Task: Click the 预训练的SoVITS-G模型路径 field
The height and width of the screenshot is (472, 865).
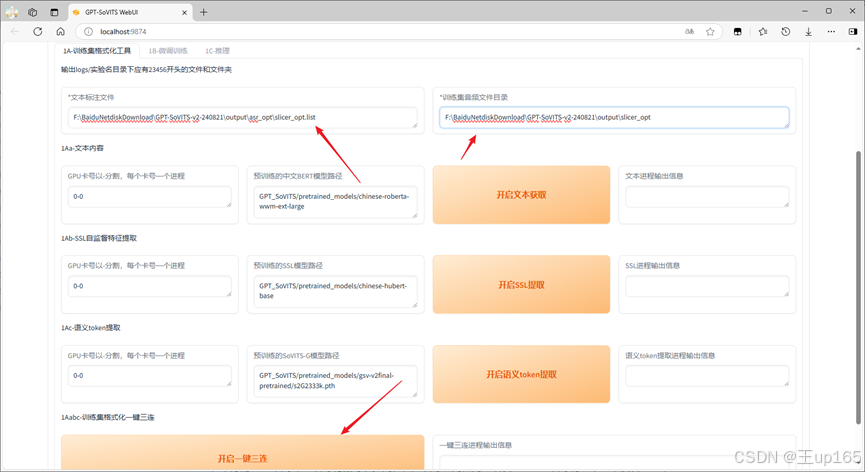Action: click(x=335, y=381)
